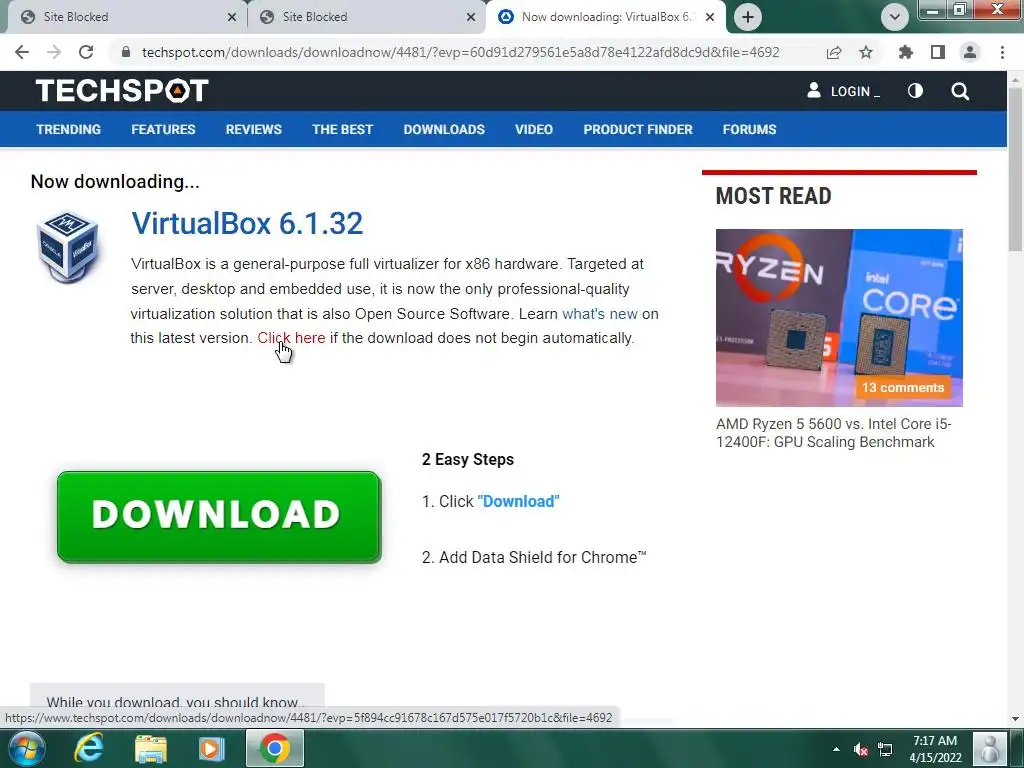1024x768 pixels.
Task: Open the PRODUCT FINDER nav item
Action: 638,129
